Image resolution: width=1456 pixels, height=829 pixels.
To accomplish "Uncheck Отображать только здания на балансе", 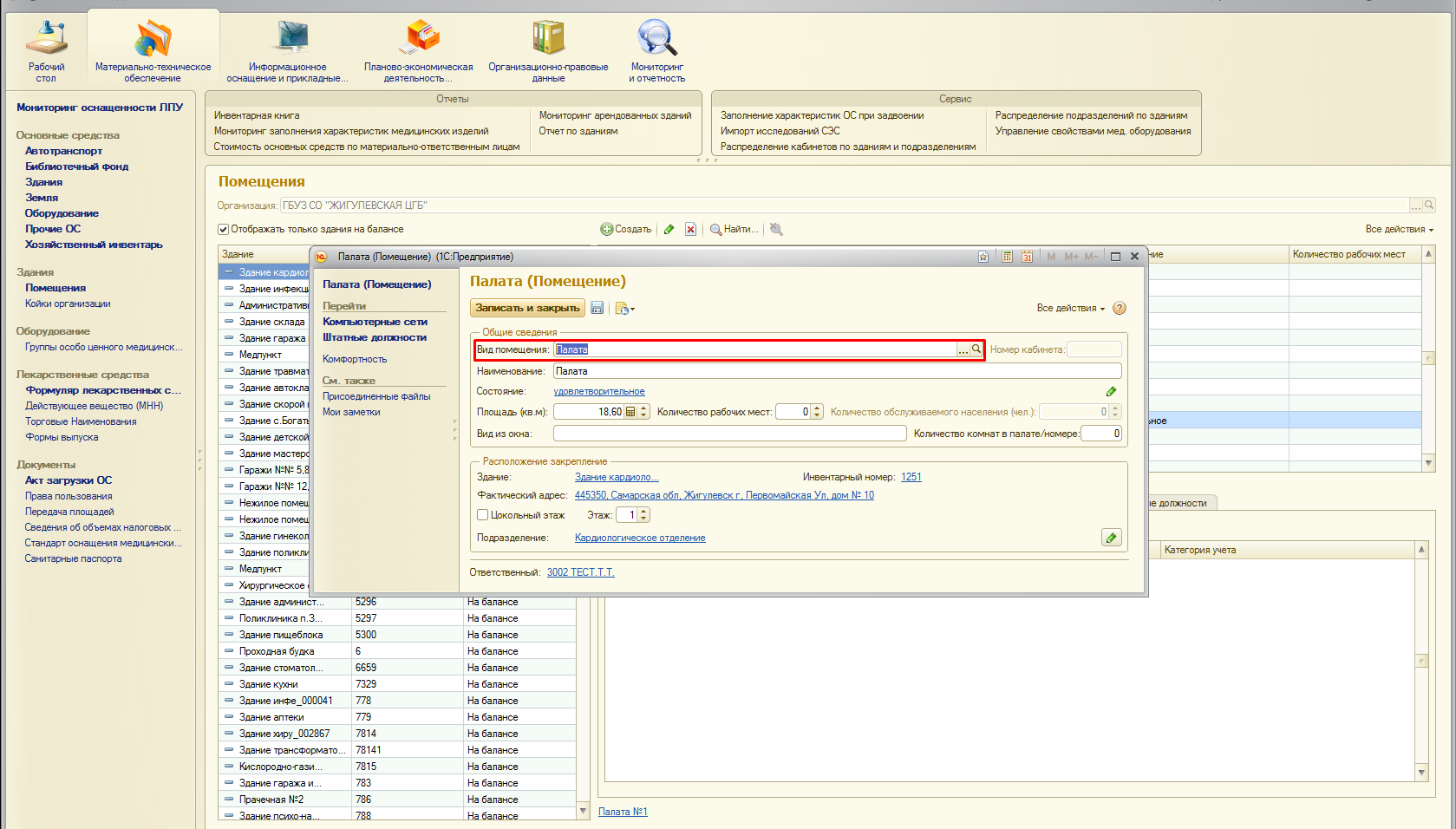I will [x=223, y=229].
